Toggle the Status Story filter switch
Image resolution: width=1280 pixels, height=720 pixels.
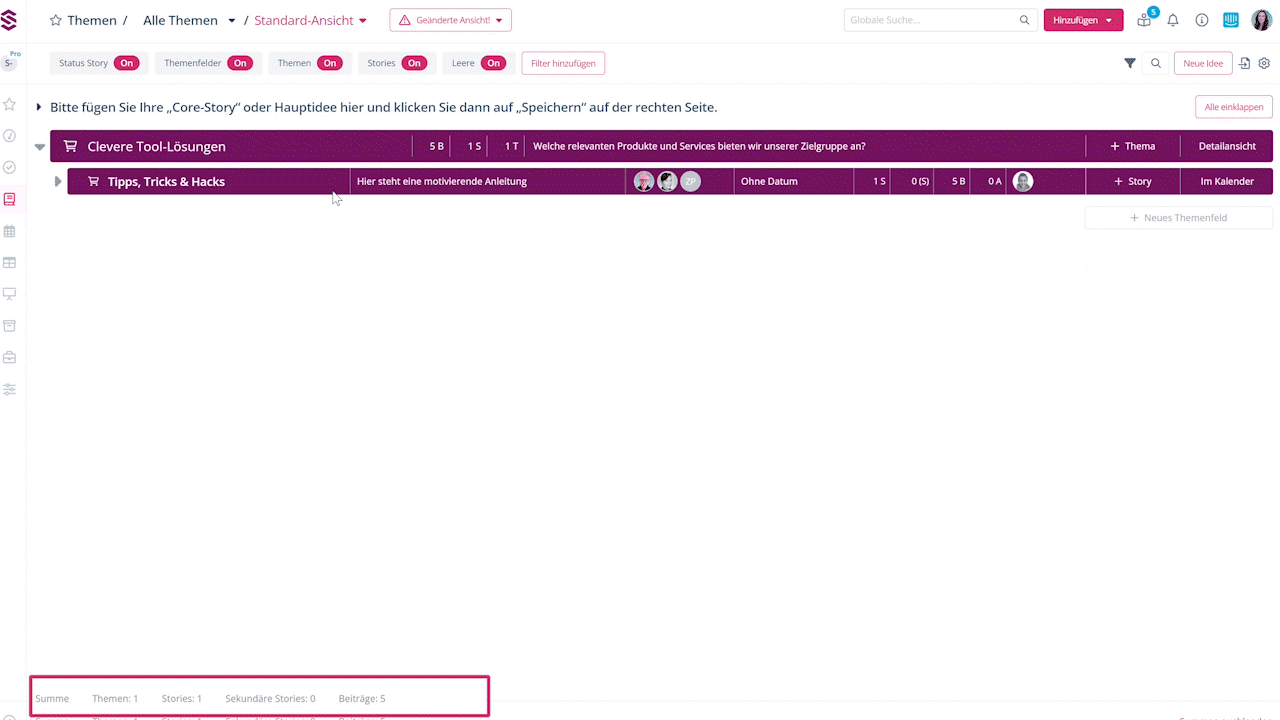[126, 63]
